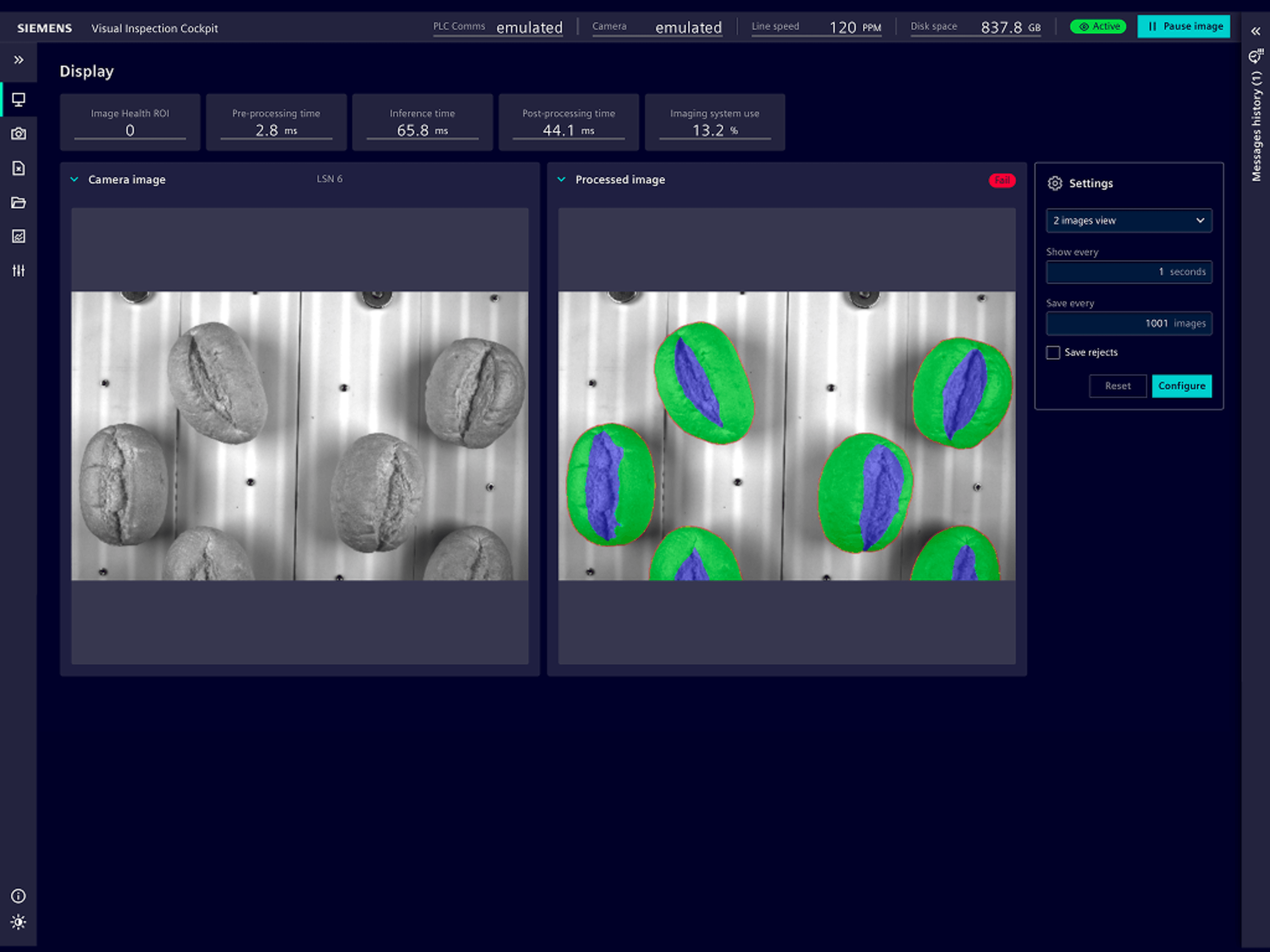
Task: Click the Disk space 837.8 GB value
Action: point(1010,28)
